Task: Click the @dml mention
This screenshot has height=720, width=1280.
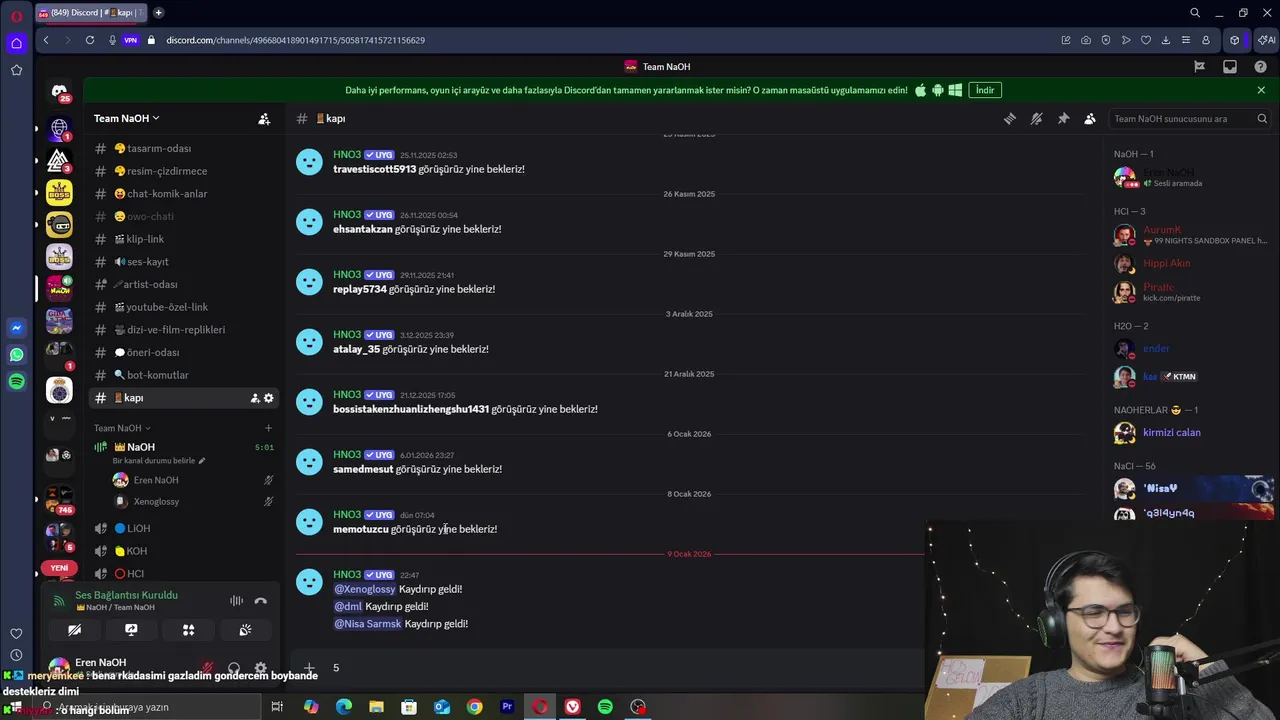Action: click(x=348, y=606)
